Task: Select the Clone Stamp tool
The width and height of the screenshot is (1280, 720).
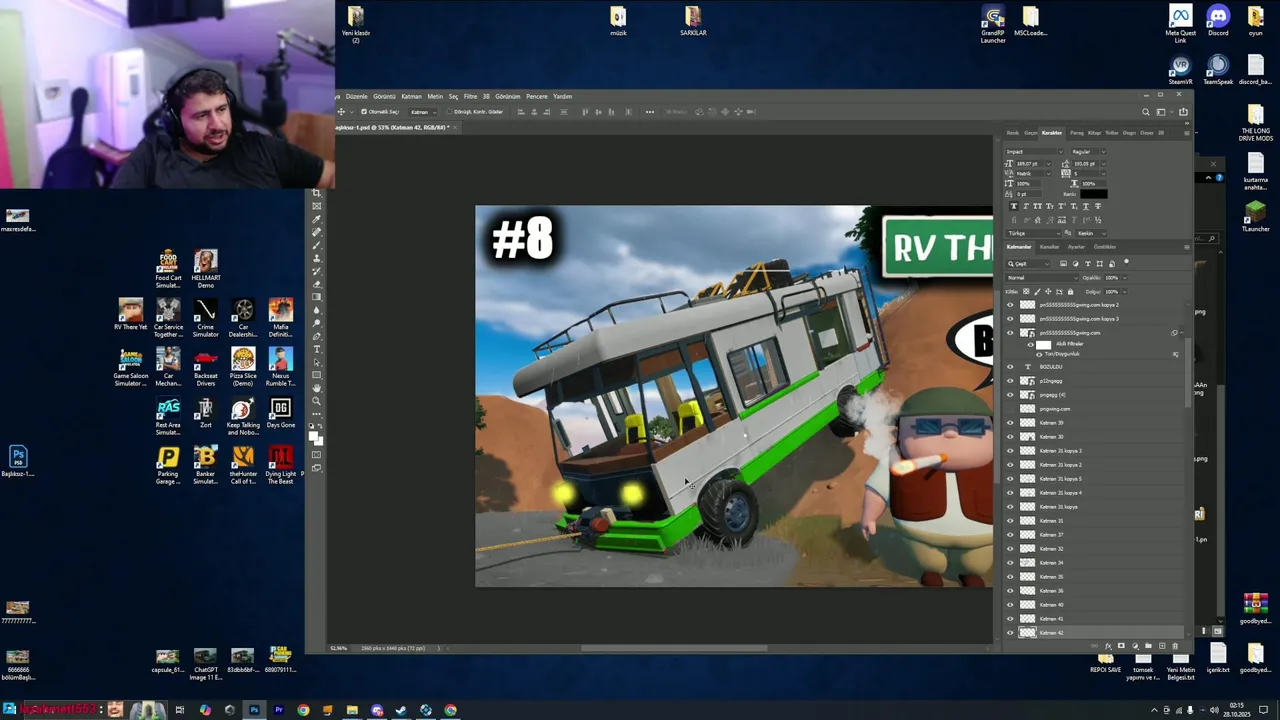Action: [x=317, y=259]
